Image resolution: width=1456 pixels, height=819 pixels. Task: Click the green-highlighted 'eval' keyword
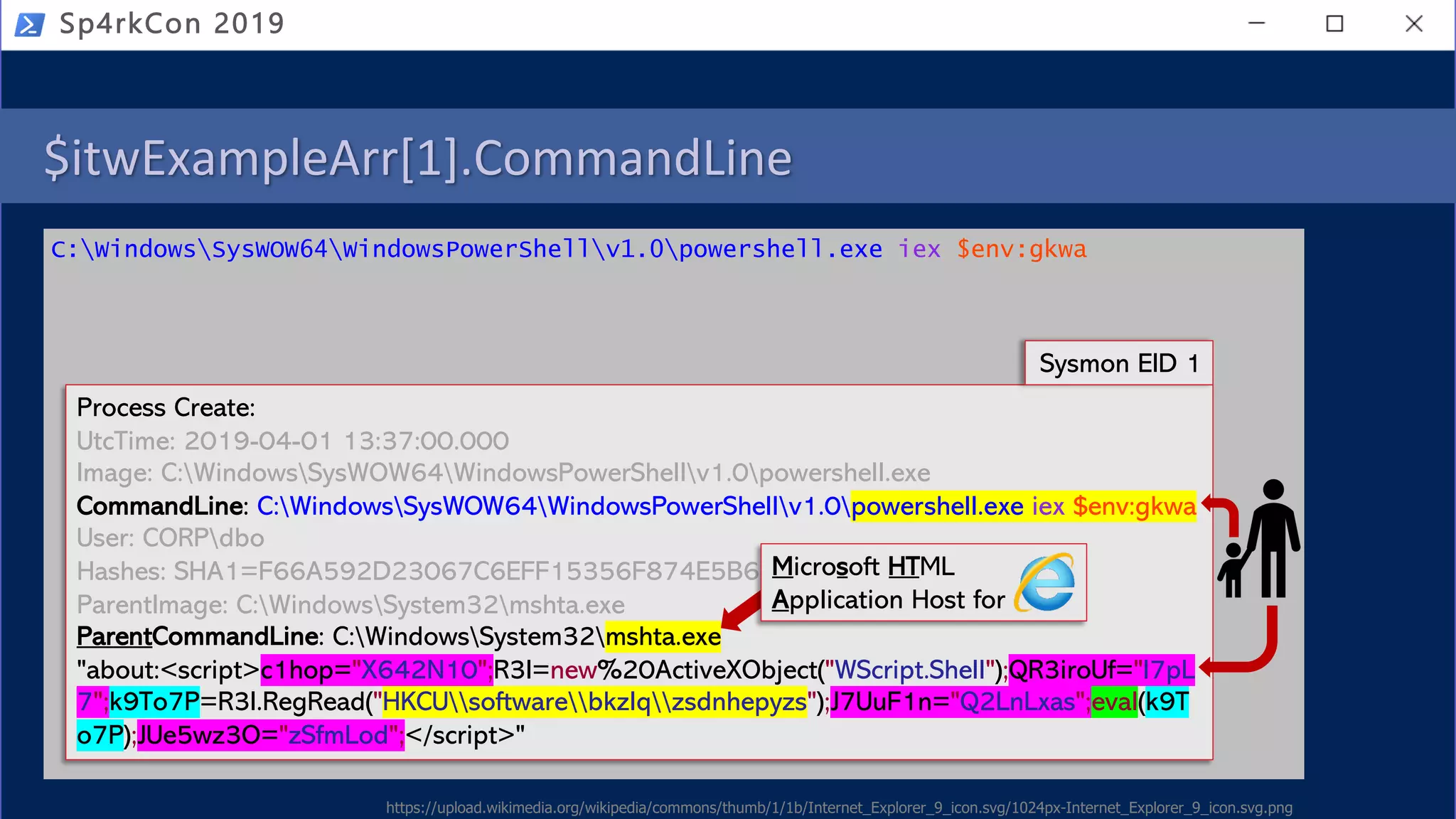tap(1114, 702)
